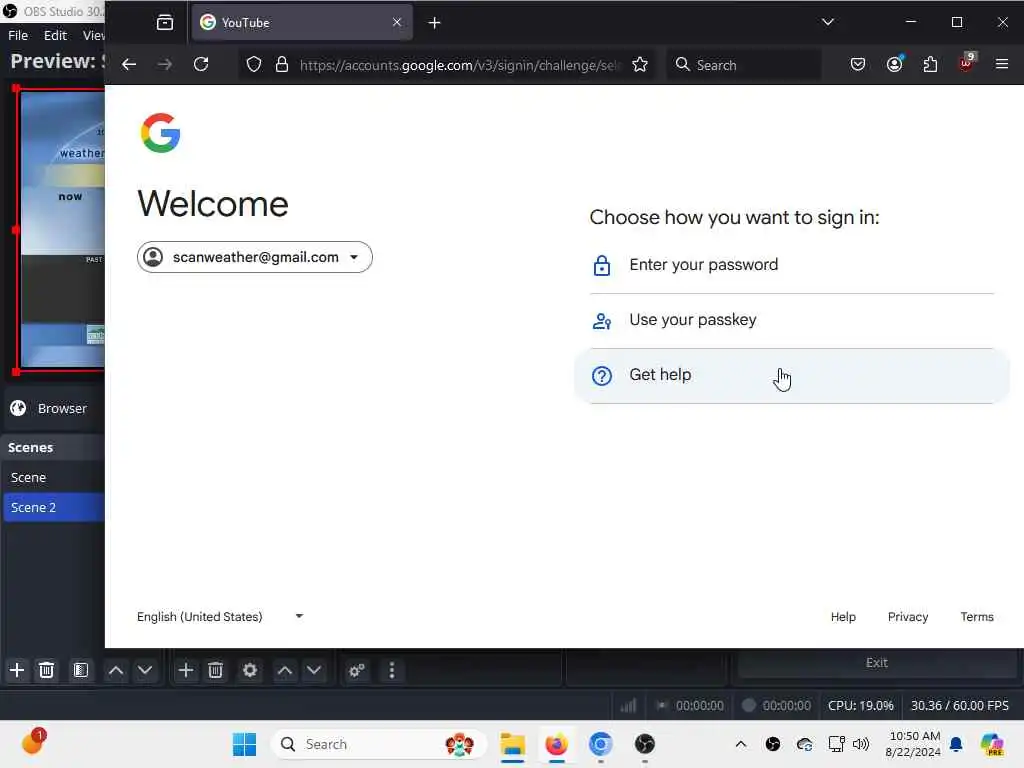Image resolution: width=1024 pixels, height=768 pixels.
Task: Open the Terms link in the footer
Action: coord(977,616)
